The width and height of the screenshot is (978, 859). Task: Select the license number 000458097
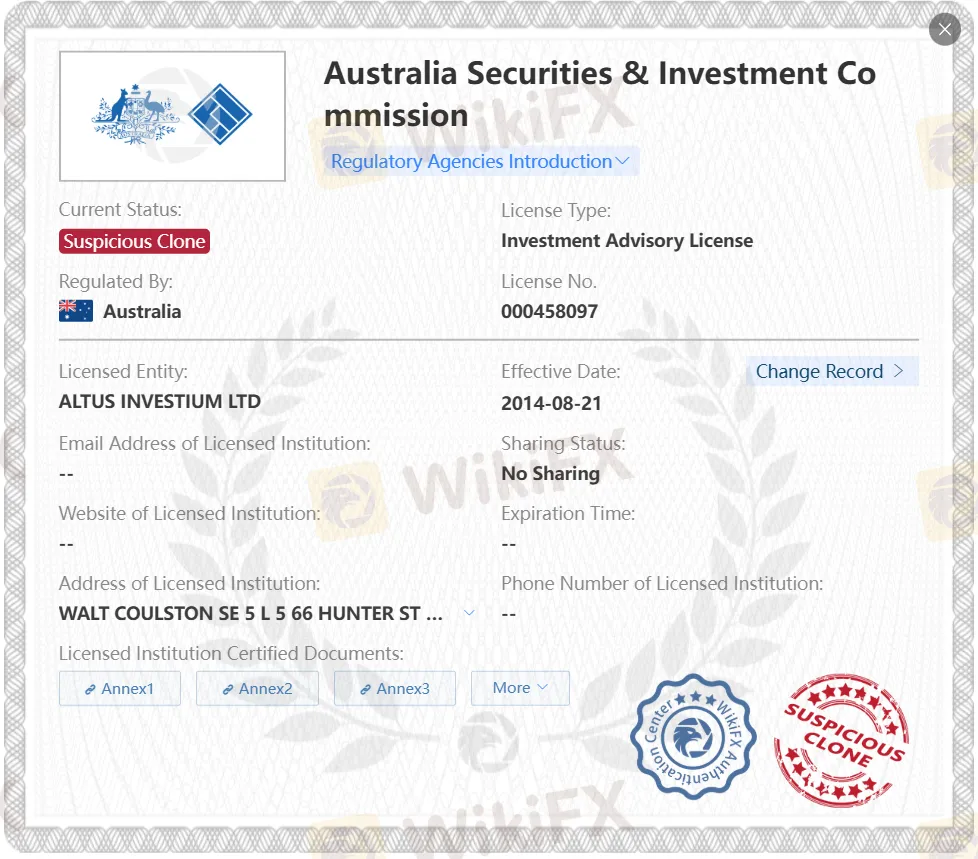[x=549, y=311]
